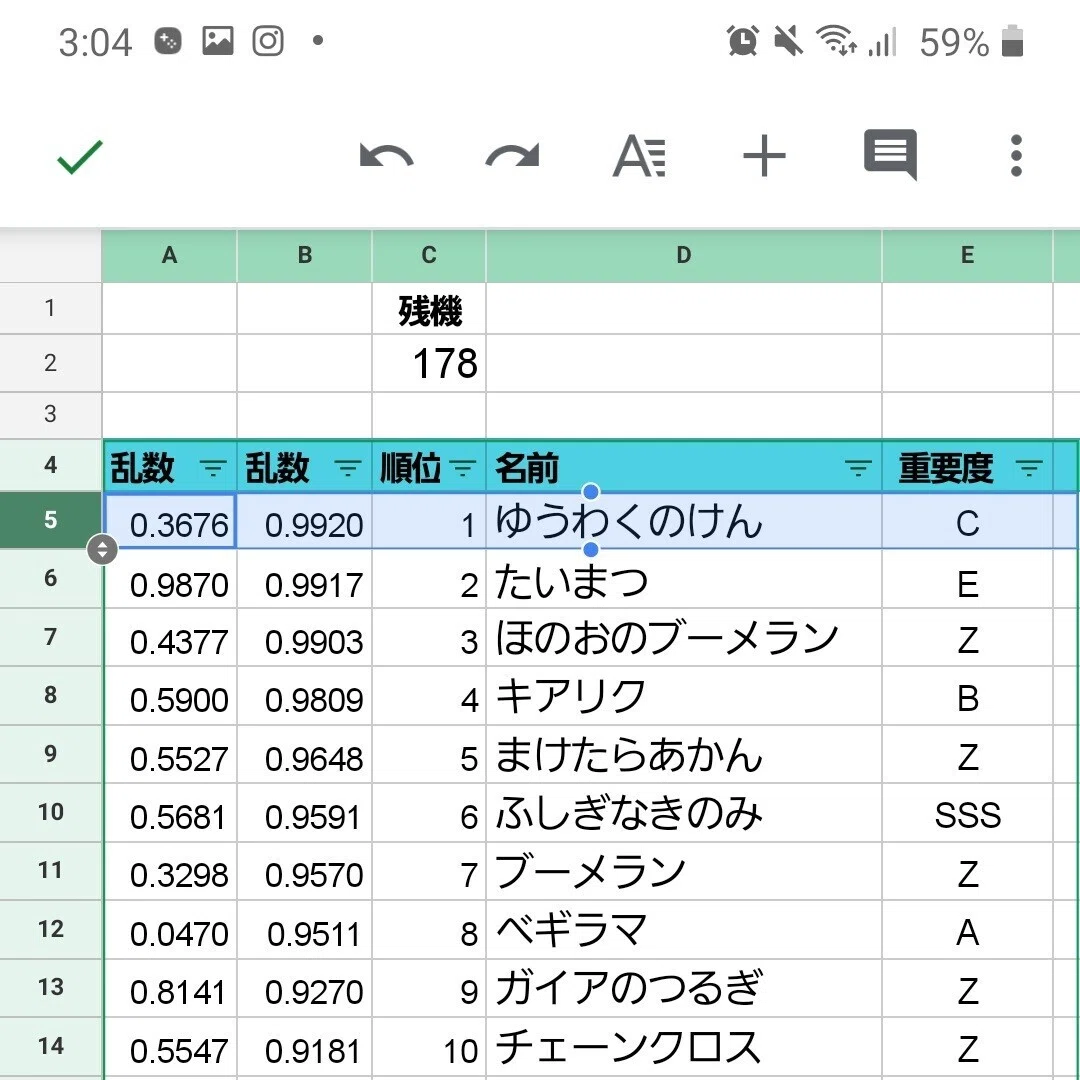Tap the Wi-Fi status icon

click(x=835, y=41)
